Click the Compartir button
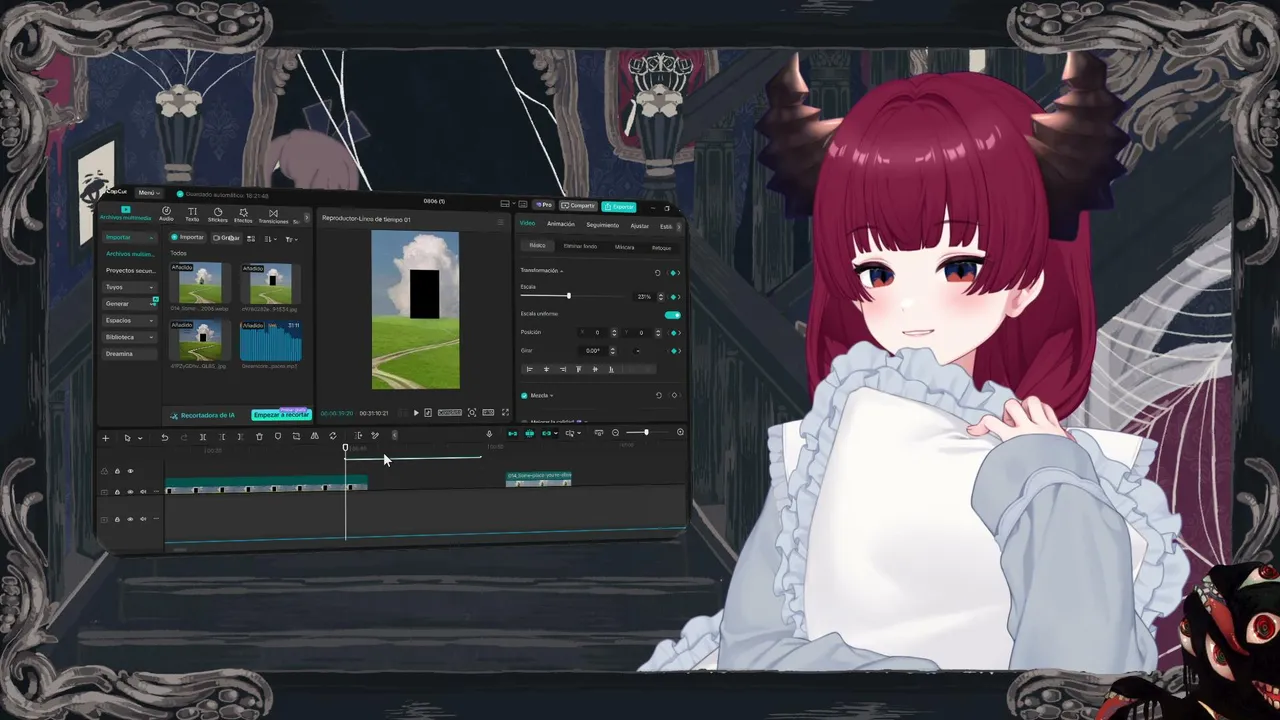 pos(578,205)
